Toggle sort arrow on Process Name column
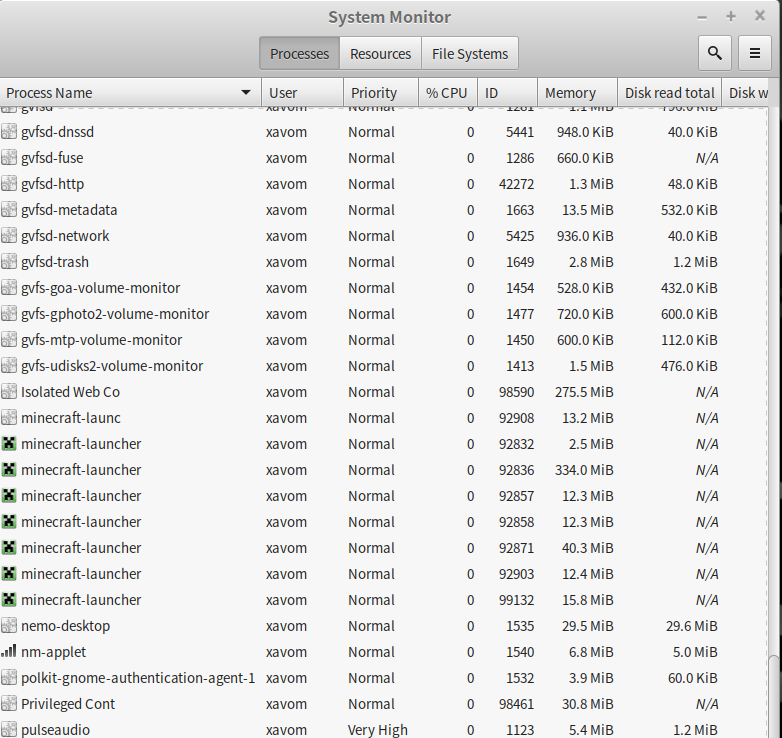Screen dimensions: 782x738 point(246,93)
